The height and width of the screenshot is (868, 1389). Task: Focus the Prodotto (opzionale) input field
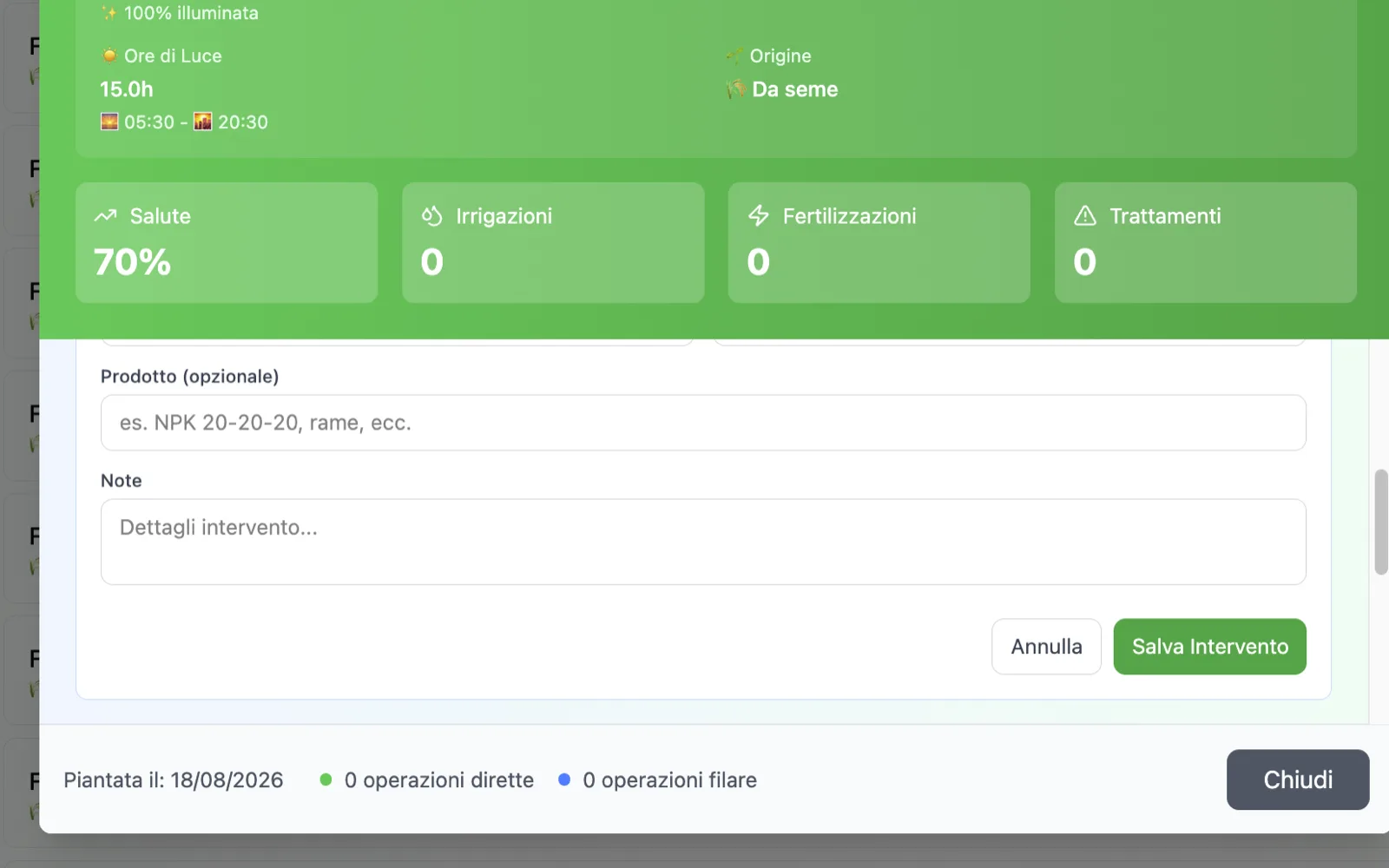[x=703, y=423]
